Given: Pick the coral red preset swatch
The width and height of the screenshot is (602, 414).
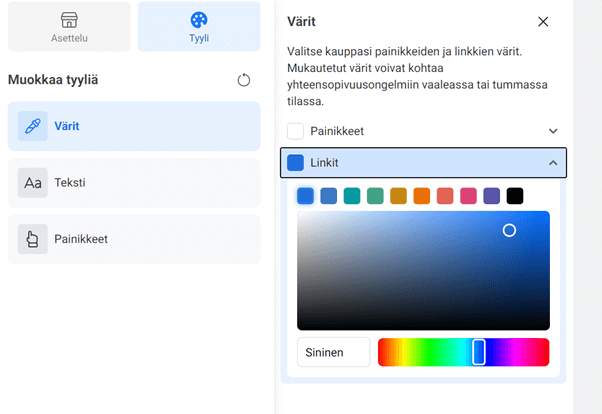Looking at the screenshot, I should click(445, 196).
